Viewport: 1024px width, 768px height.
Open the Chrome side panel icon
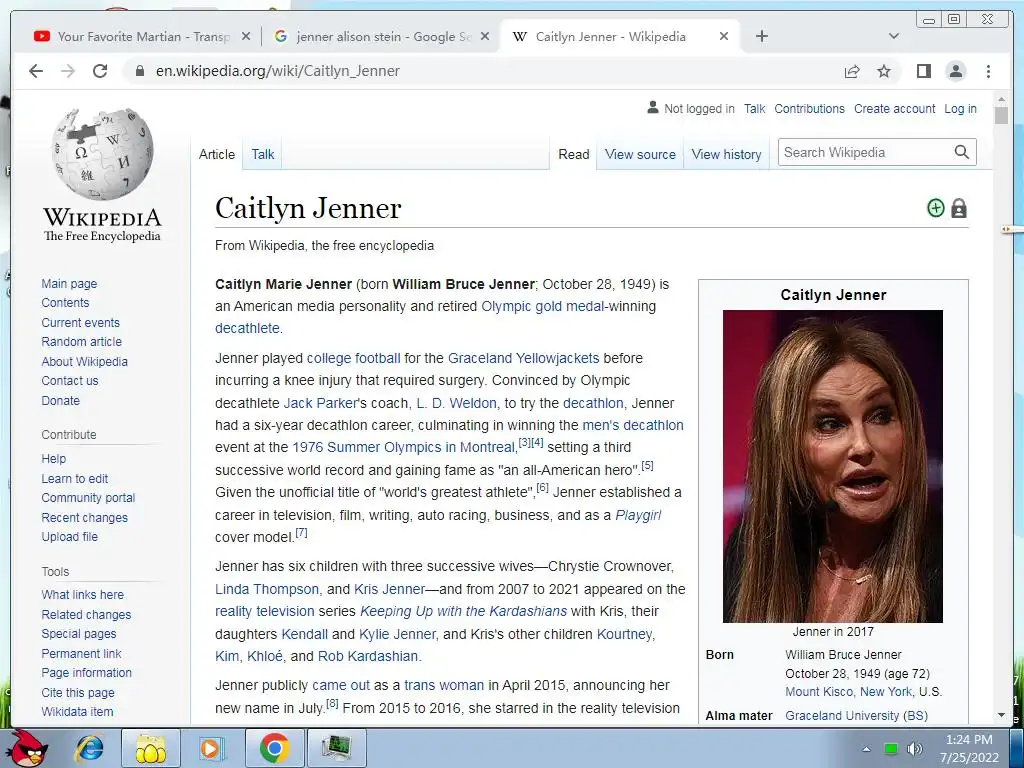(x=923, y=71)
